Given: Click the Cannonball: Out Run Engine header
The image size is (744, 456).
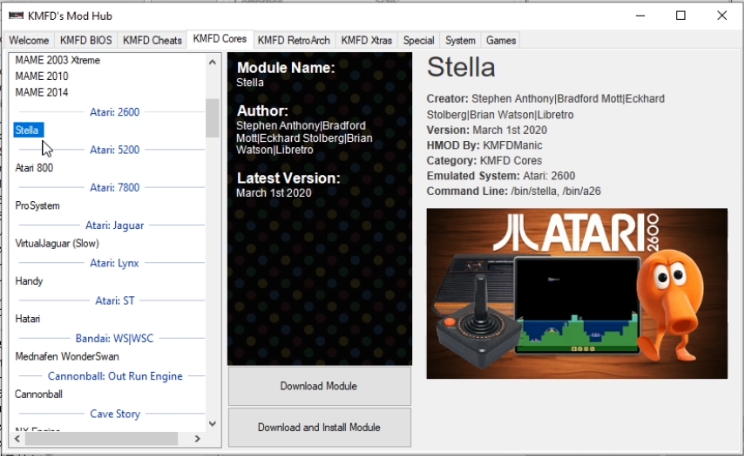Looking at the screenshot, I should (115, 376).
